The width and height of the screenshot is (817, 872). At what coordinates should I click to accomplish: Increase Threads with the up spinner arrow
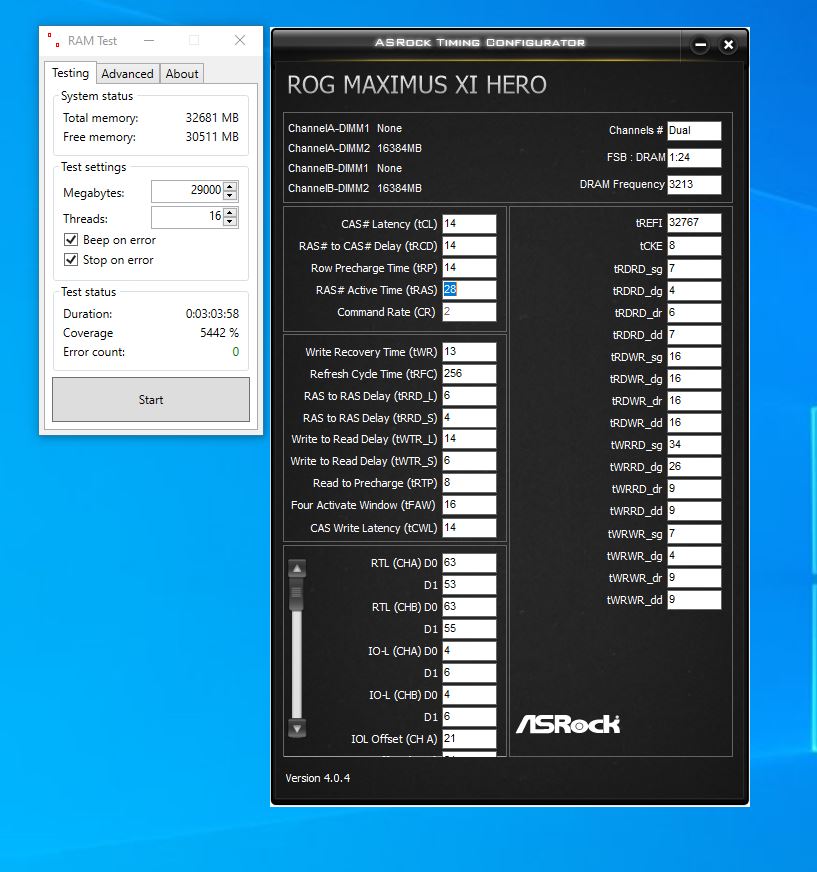coord(230,212)
